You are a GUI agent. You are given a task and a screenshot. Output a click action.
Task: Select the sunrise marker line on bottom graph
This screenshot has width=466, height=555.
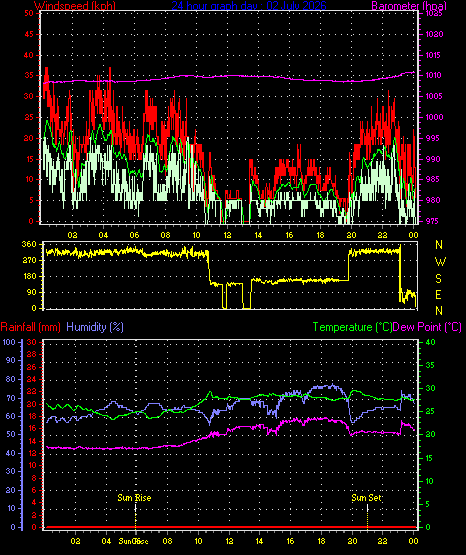click(x=136, y=517)
